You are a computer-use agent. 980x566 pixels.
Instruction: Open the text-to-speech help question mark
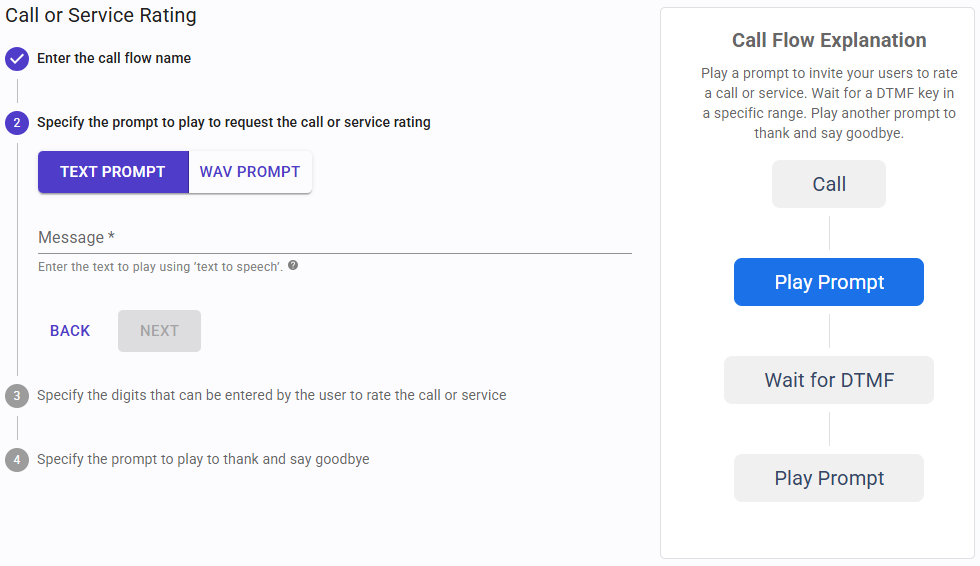pyautogui.click(x=293, y=266)
